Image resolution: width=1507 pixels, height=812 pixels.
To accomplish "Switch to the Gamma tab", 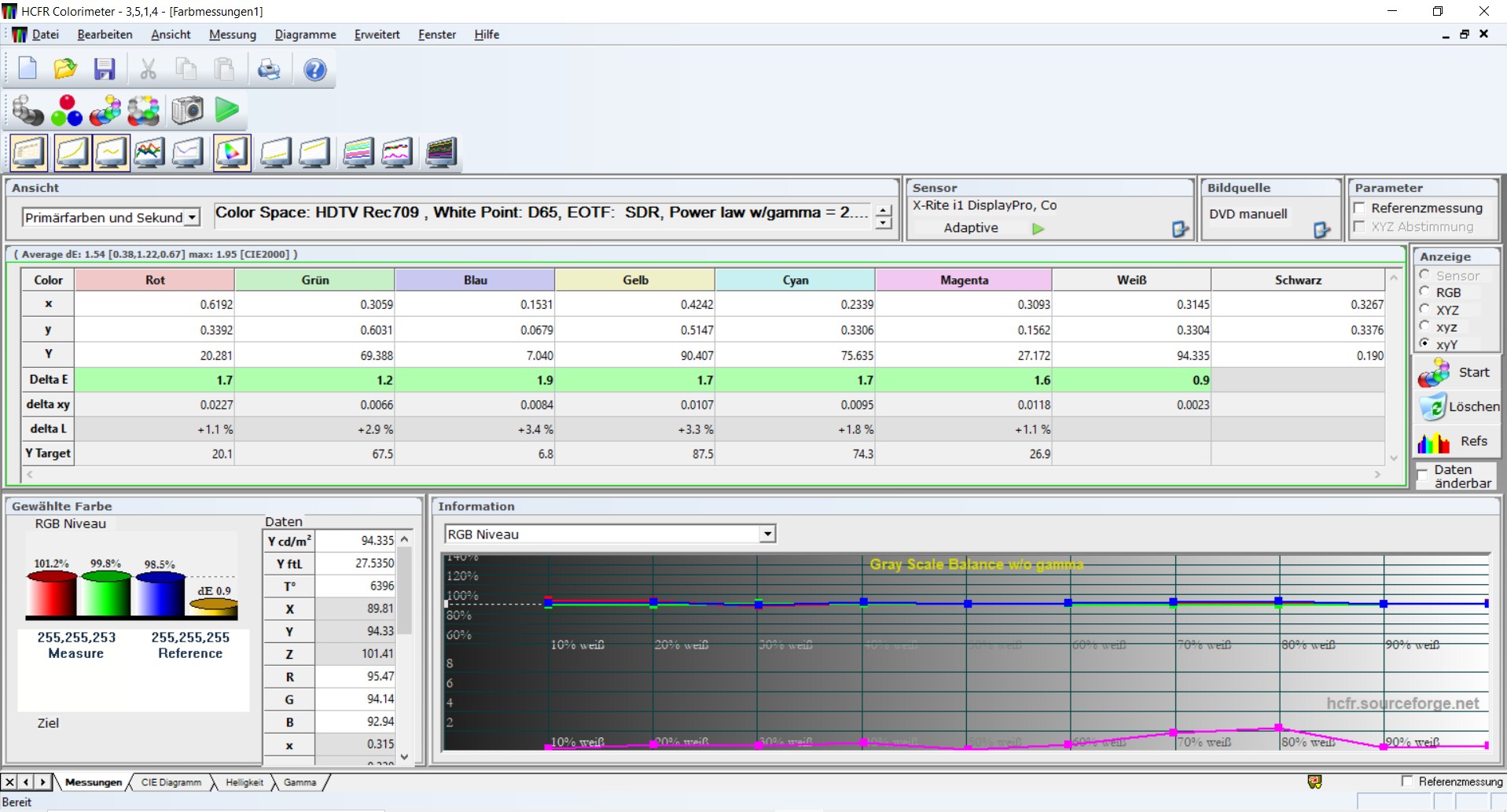I will pos(300,782).
